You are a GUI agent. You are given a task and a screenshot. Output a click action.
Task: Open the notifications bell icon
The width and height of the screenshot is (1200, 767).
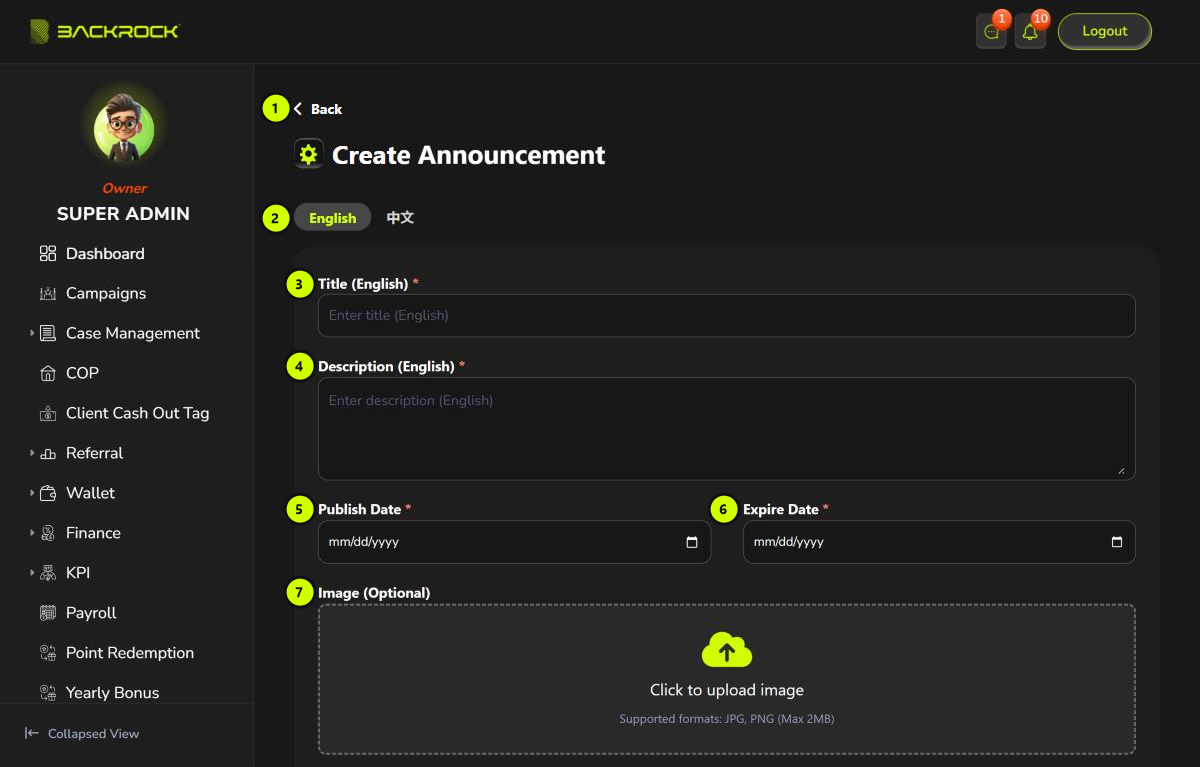click(x=1030, y=32)
